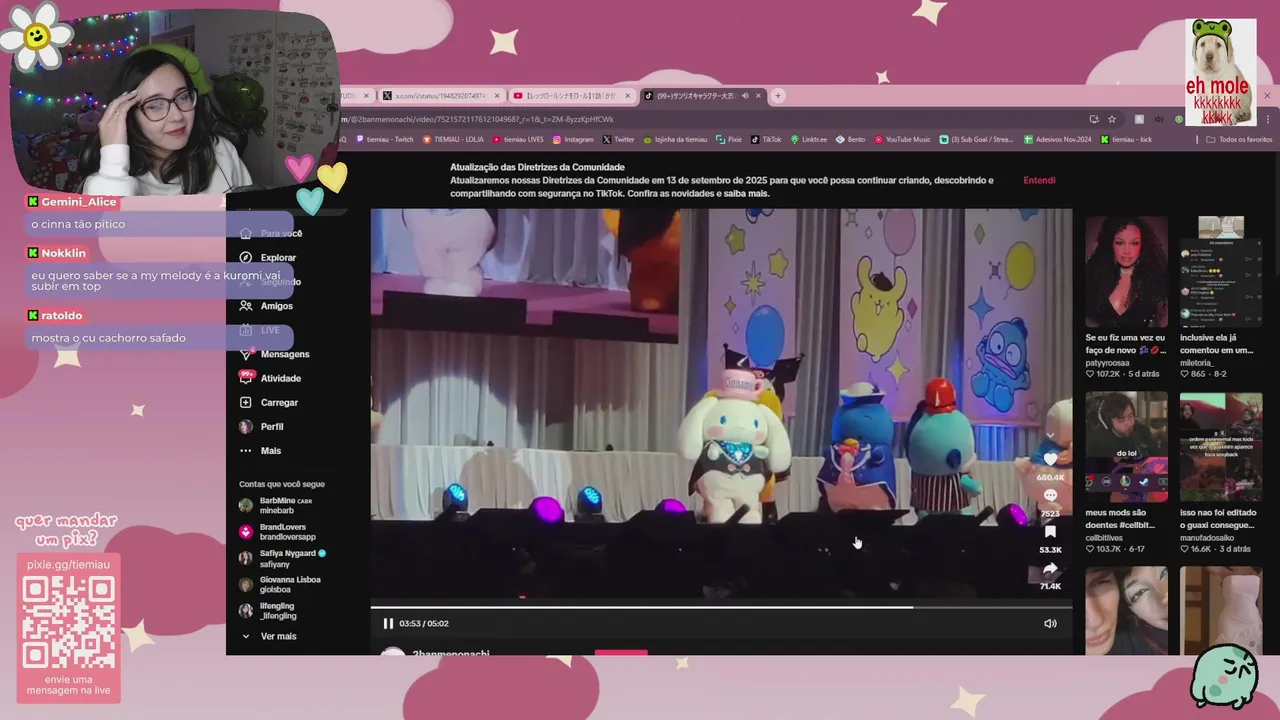
Task: Click the Atividade inbox icon with 99+ badge
Action: 246,377
